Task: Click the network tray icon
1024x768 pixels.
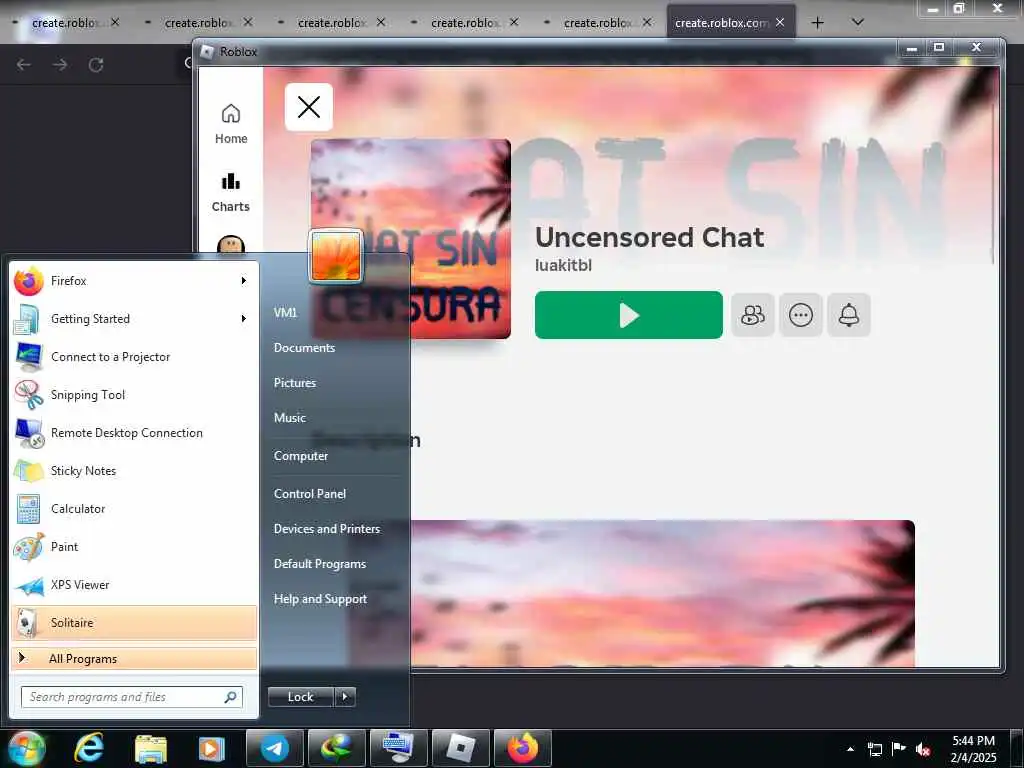Action: (874, 749)
